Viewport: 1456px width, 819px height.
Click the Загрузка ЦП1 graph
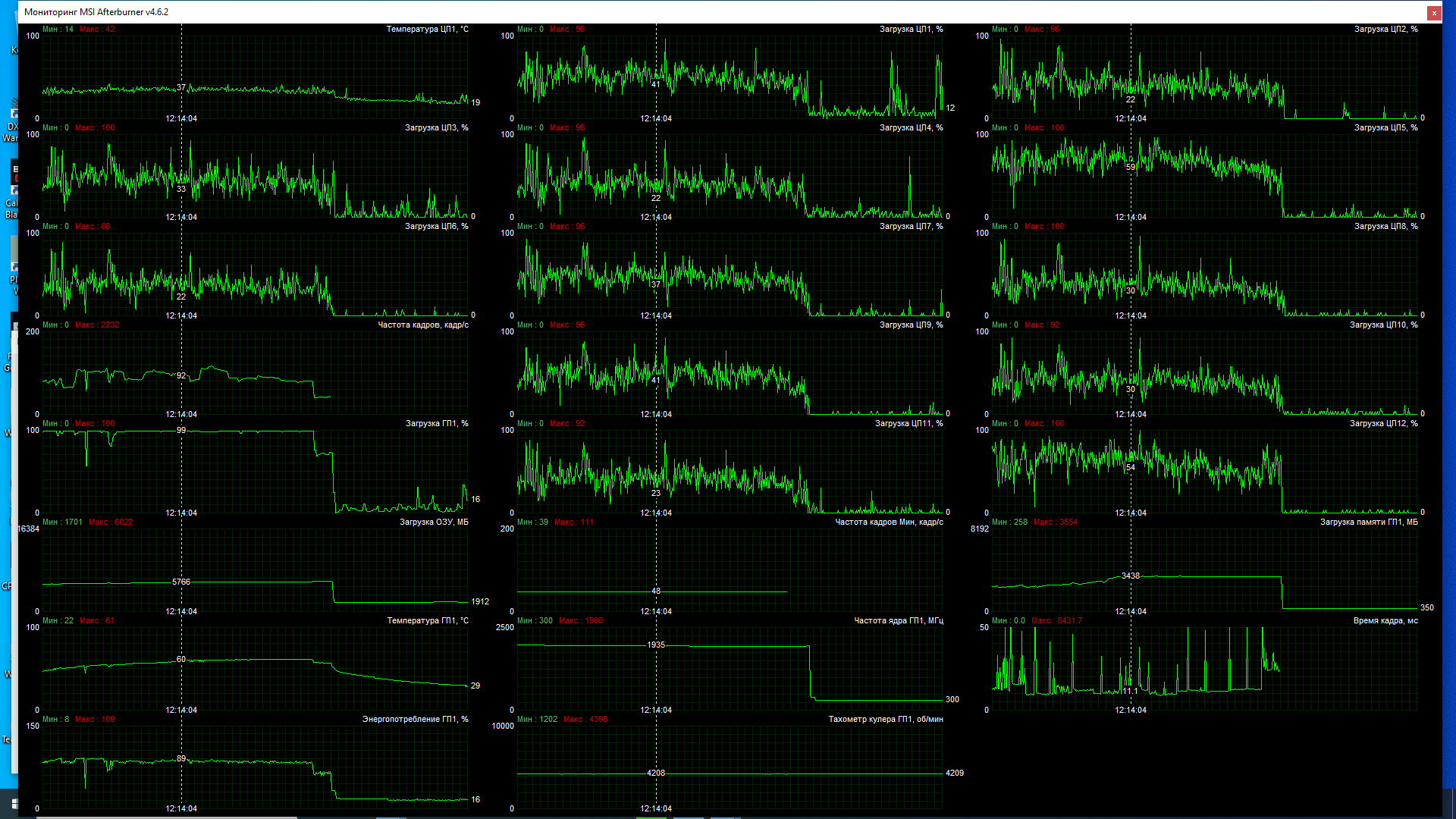(x=730, y=76)
